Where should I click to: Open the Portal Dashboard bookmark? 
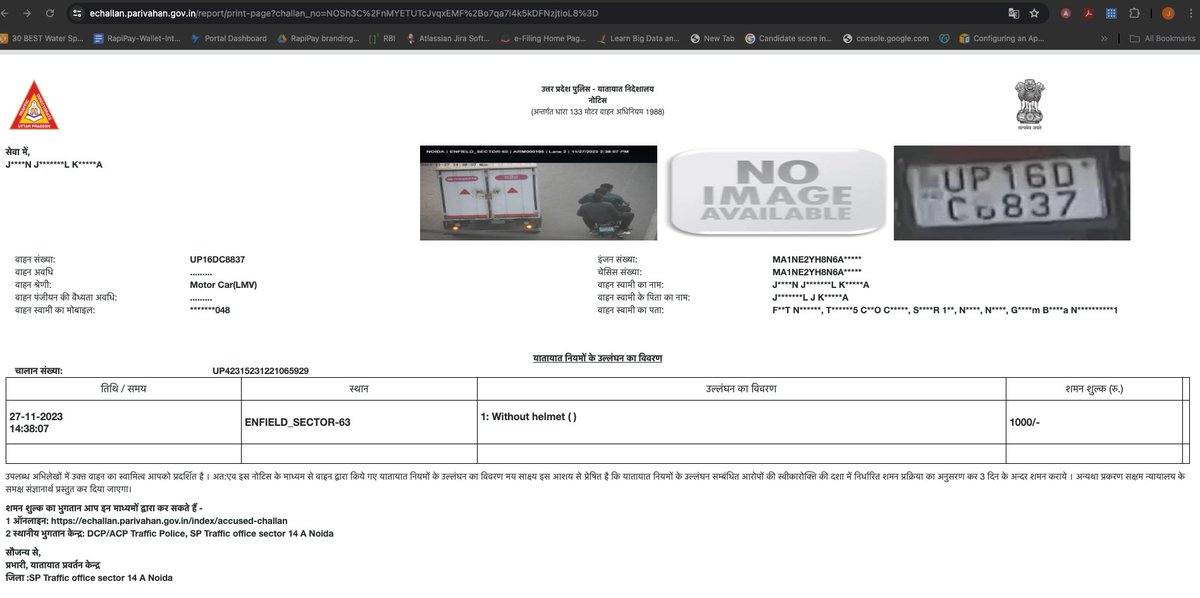[227, 38]
